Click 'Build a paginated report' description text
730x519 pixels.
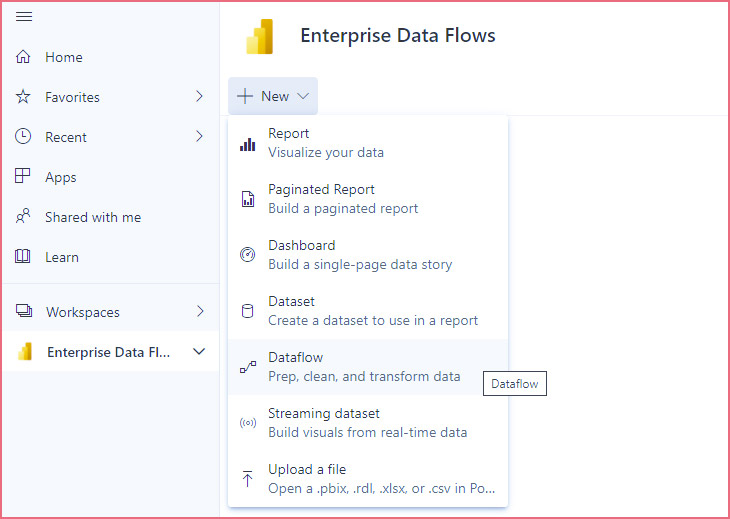click(x=343, y=209)
